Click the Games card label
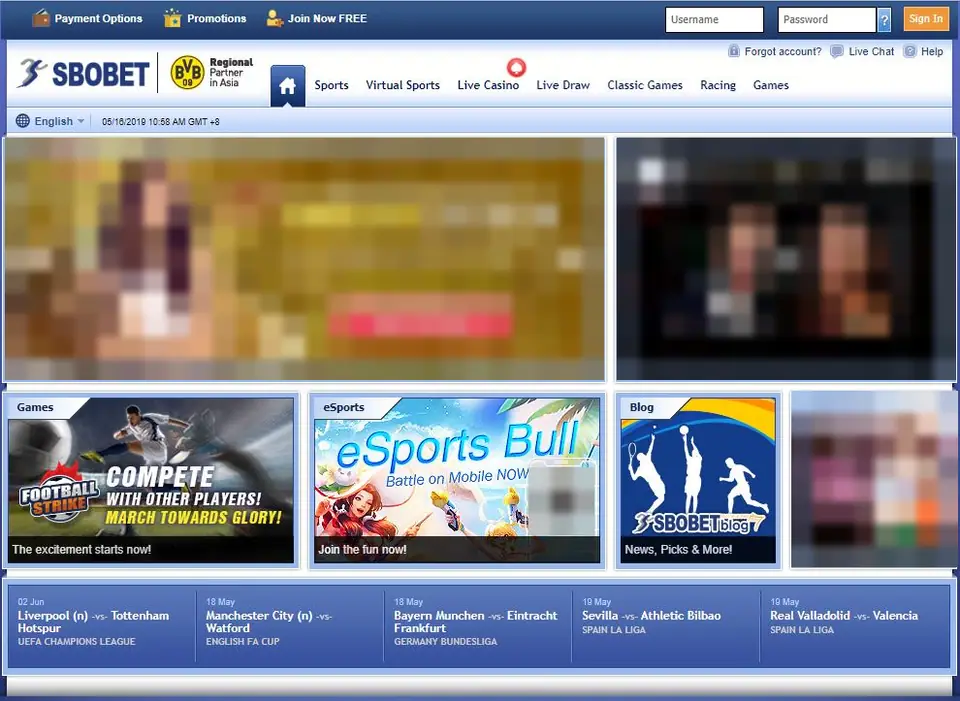 click(35, 407)
